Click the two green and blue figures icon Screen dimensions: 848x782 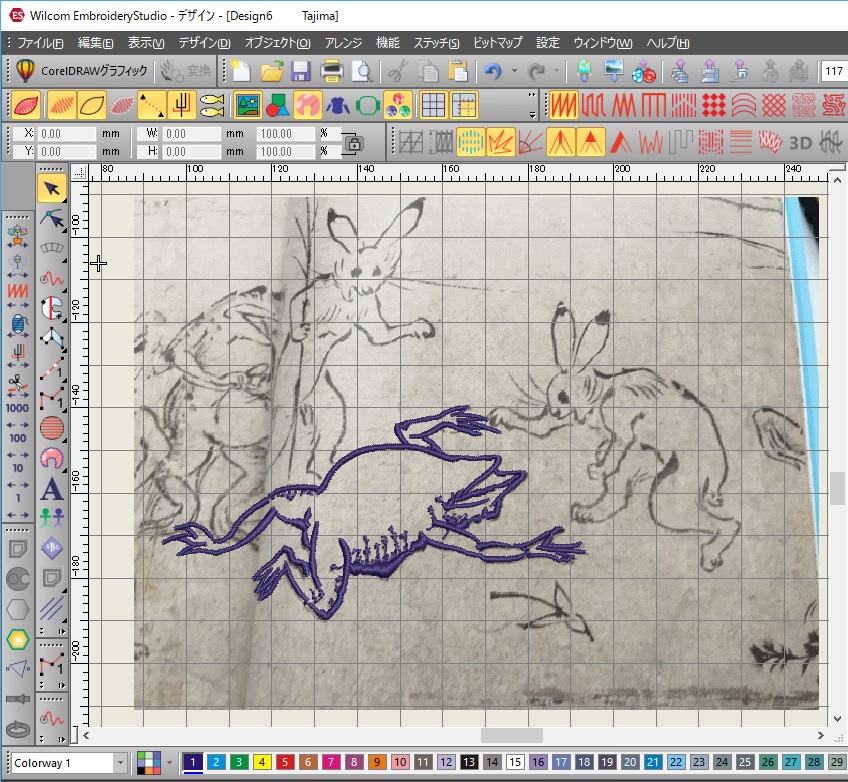[x=52, y=518]
